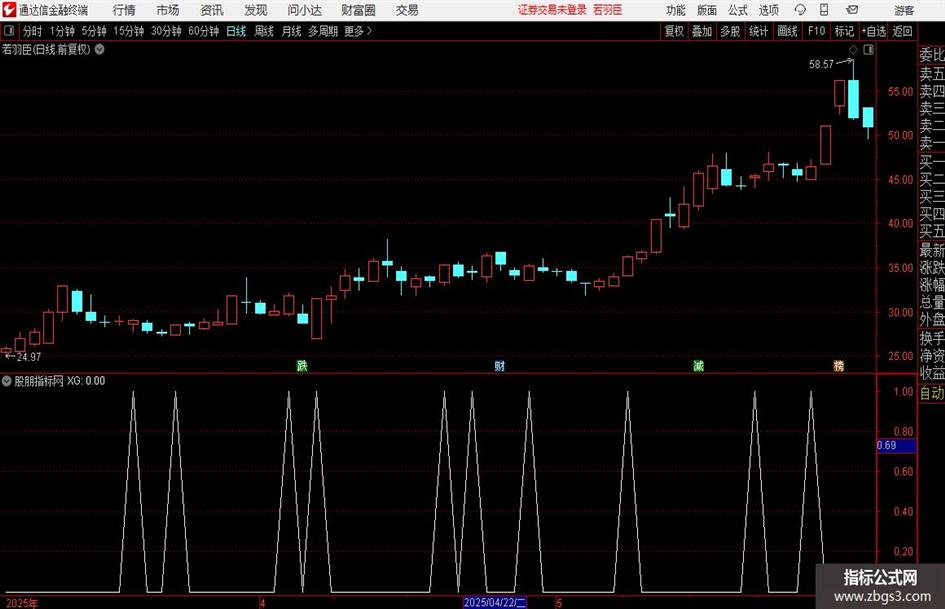
Task: Open the 财富圈 menu
Action: click(358, 10)
